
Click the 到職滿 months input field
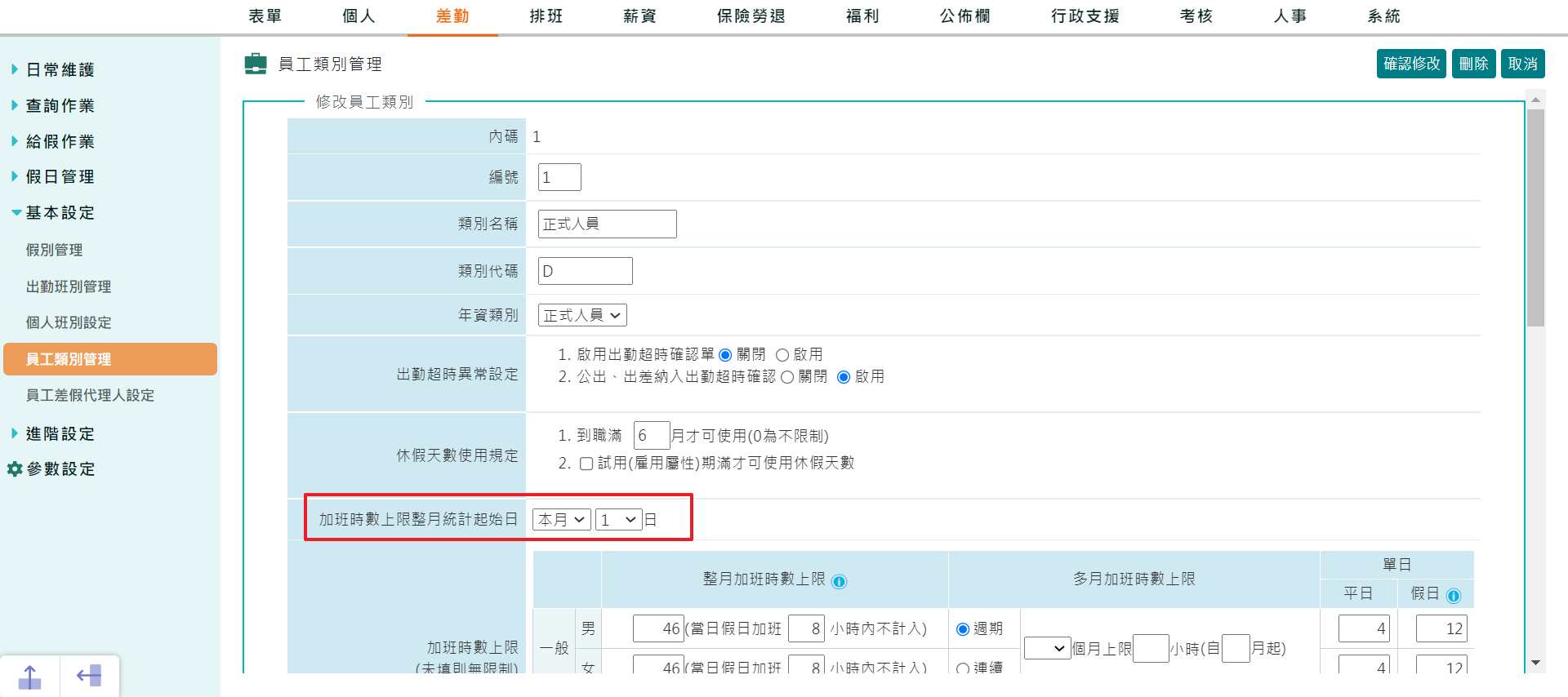[x=652, y=436]
